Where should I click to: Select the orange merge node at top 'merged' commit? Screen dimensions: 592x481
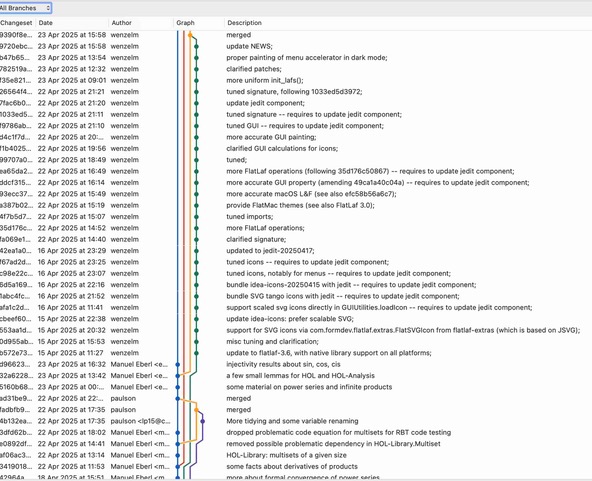(190, 35)
